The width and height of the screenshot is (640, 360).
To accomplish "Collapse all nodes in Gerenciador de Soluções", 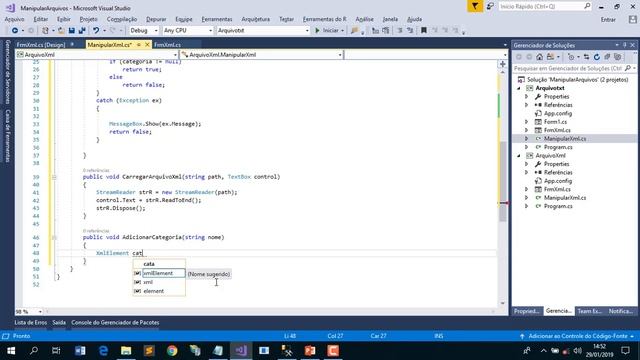I will tap(607, 57).
